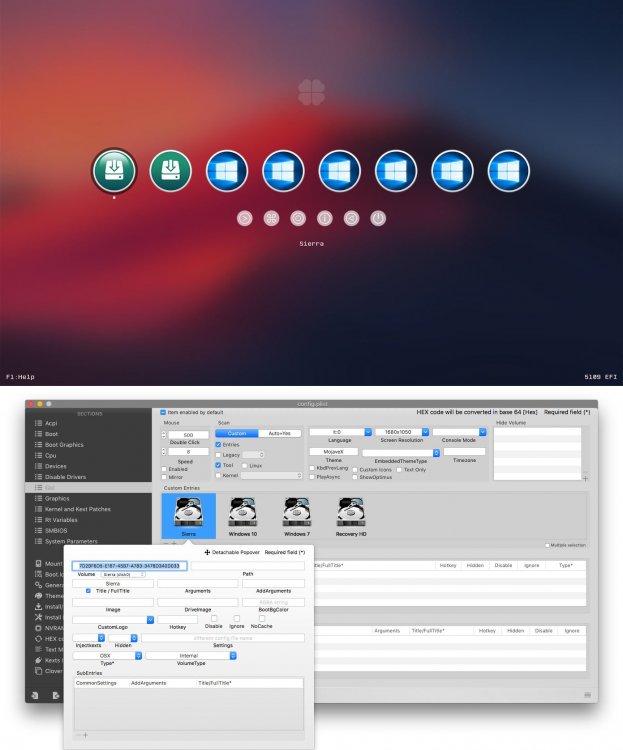The image size is (623, 750).
Task: Click the Clover restart triangle icon
Action: click(x=352, y=219)
